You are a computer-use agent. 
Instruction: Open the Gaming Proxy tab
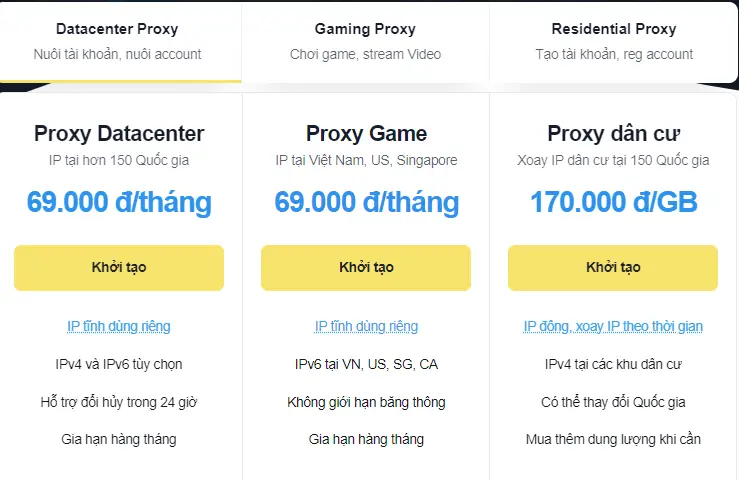[x=365, y=40]
